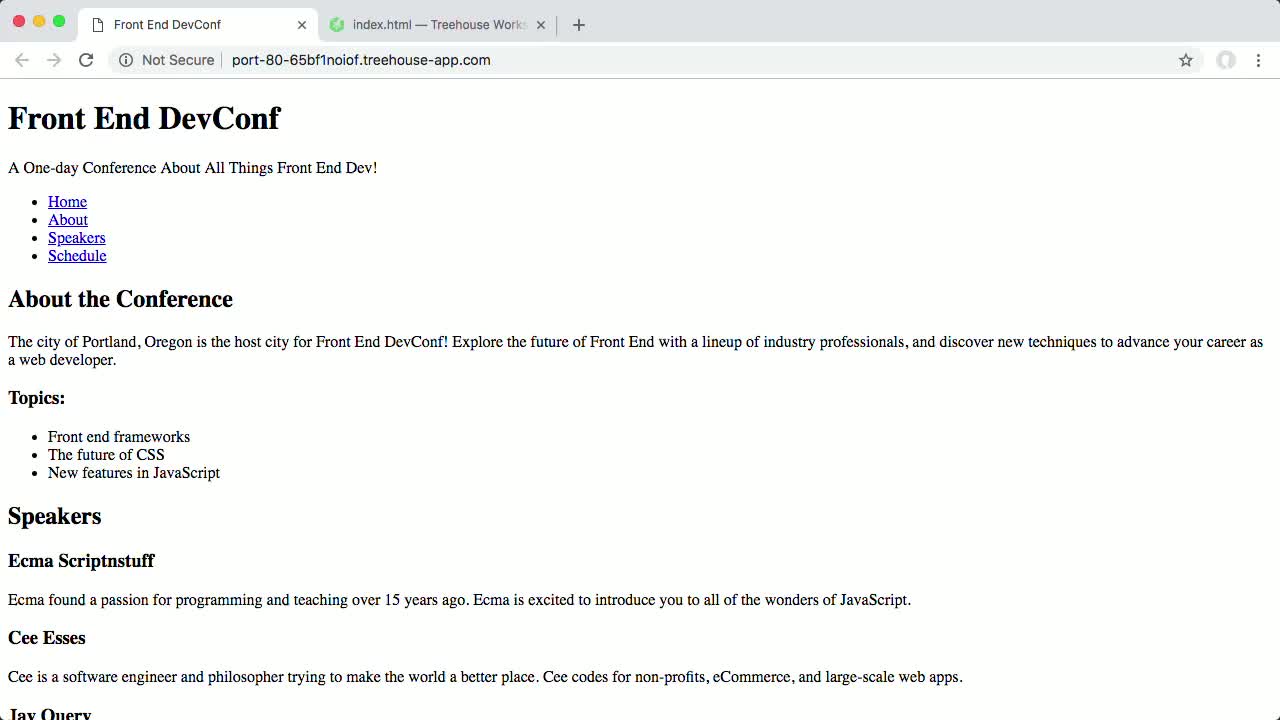Open the Chrome profile avatar menu
Viewport: 1280px width, 720px height.
(x=1226, y=60)
